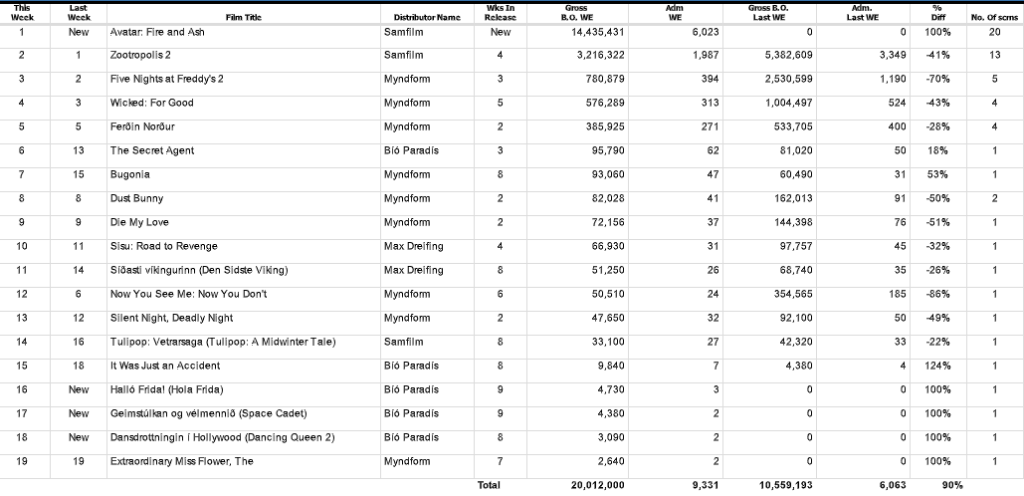Click the No. of scrns column header
1024x496 pixels.
[993, 17]
